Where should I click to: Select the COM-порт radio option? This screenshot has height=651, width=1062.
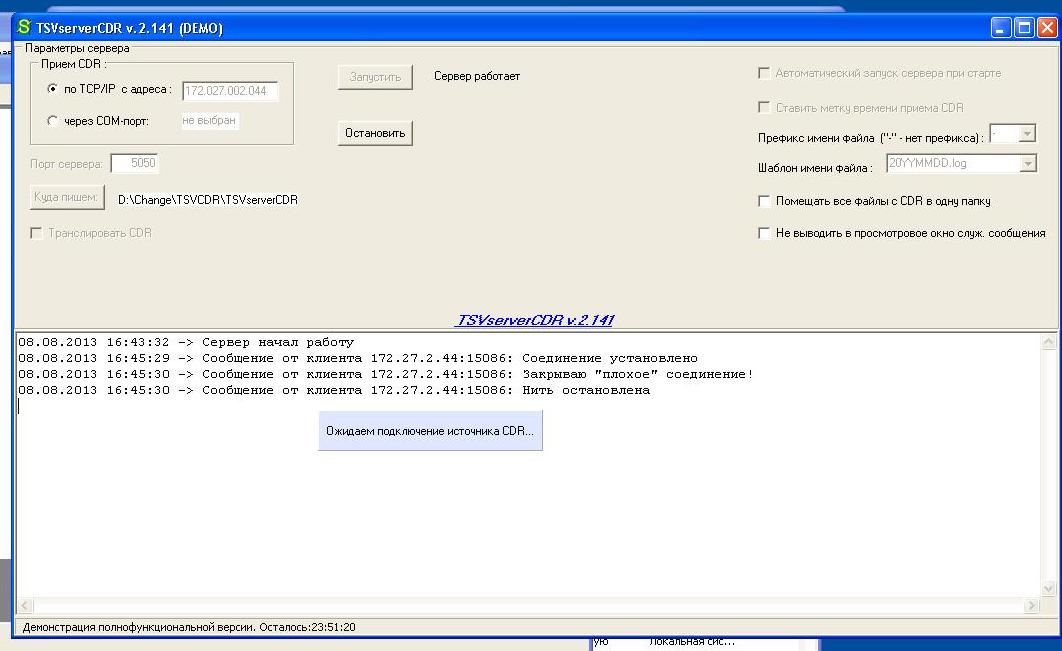52,121
